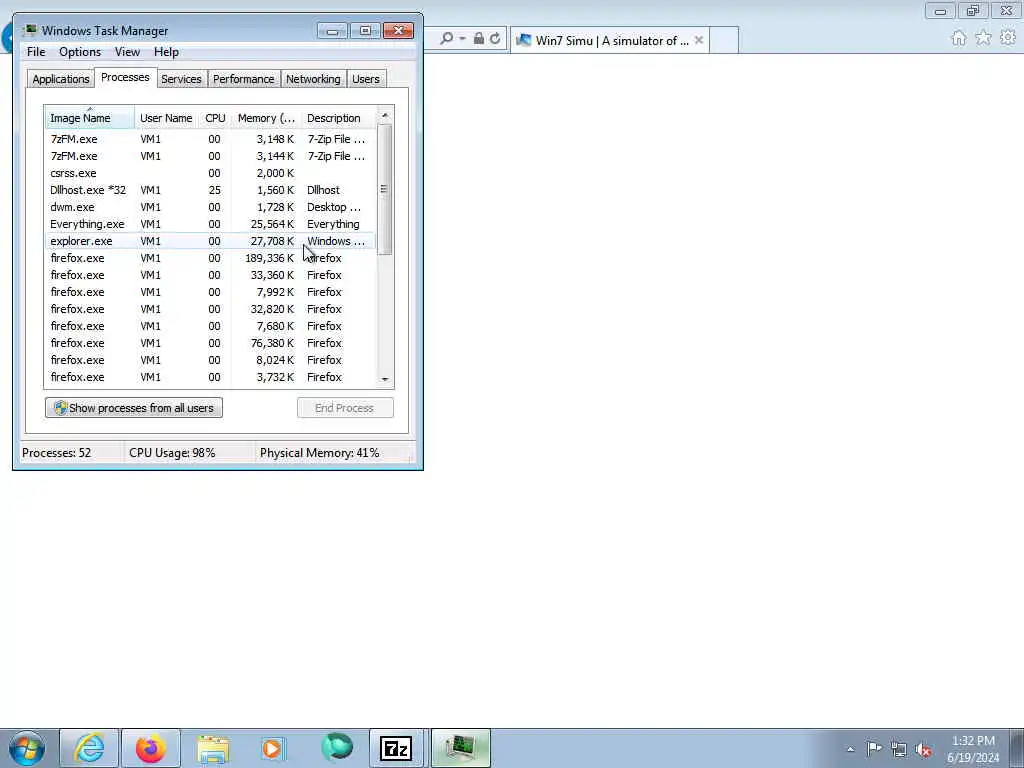
Task: Click the muted volume tray icon
Action: (923, 749)
